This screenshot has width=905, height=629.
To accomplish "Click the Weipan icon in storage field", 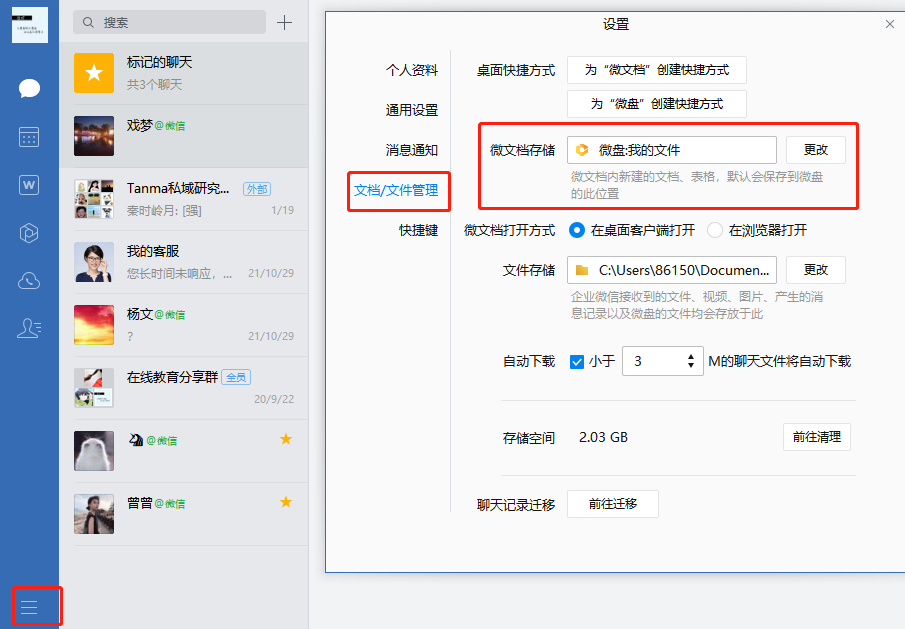I will click(582, 150).
